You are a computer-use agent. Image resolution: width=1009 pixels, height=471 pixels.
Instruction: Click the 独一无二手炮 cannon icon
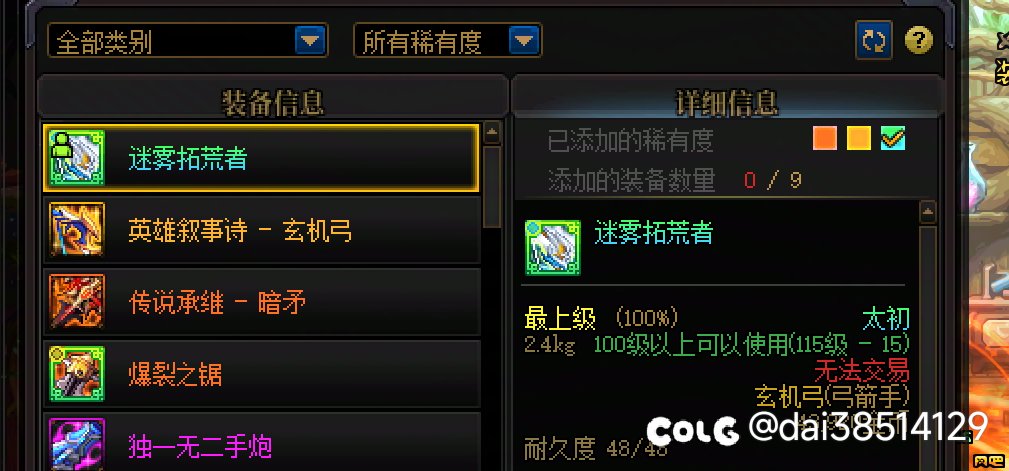pos(77,445)
